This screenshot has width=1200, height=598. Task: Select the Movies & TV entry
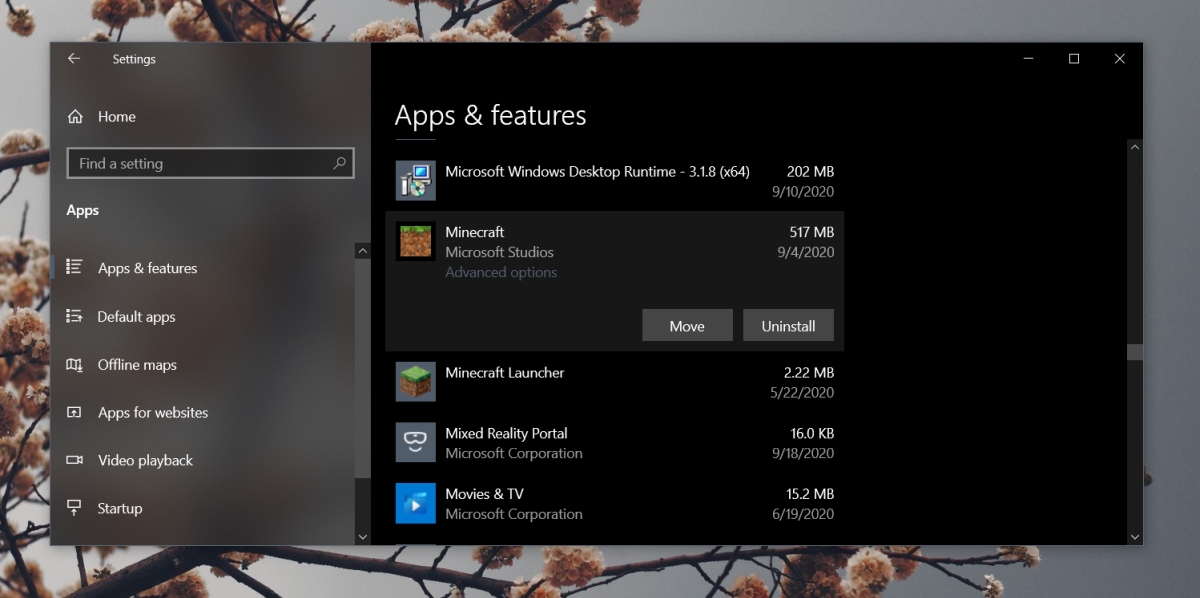pyautogui.click(x=614, y=503)
